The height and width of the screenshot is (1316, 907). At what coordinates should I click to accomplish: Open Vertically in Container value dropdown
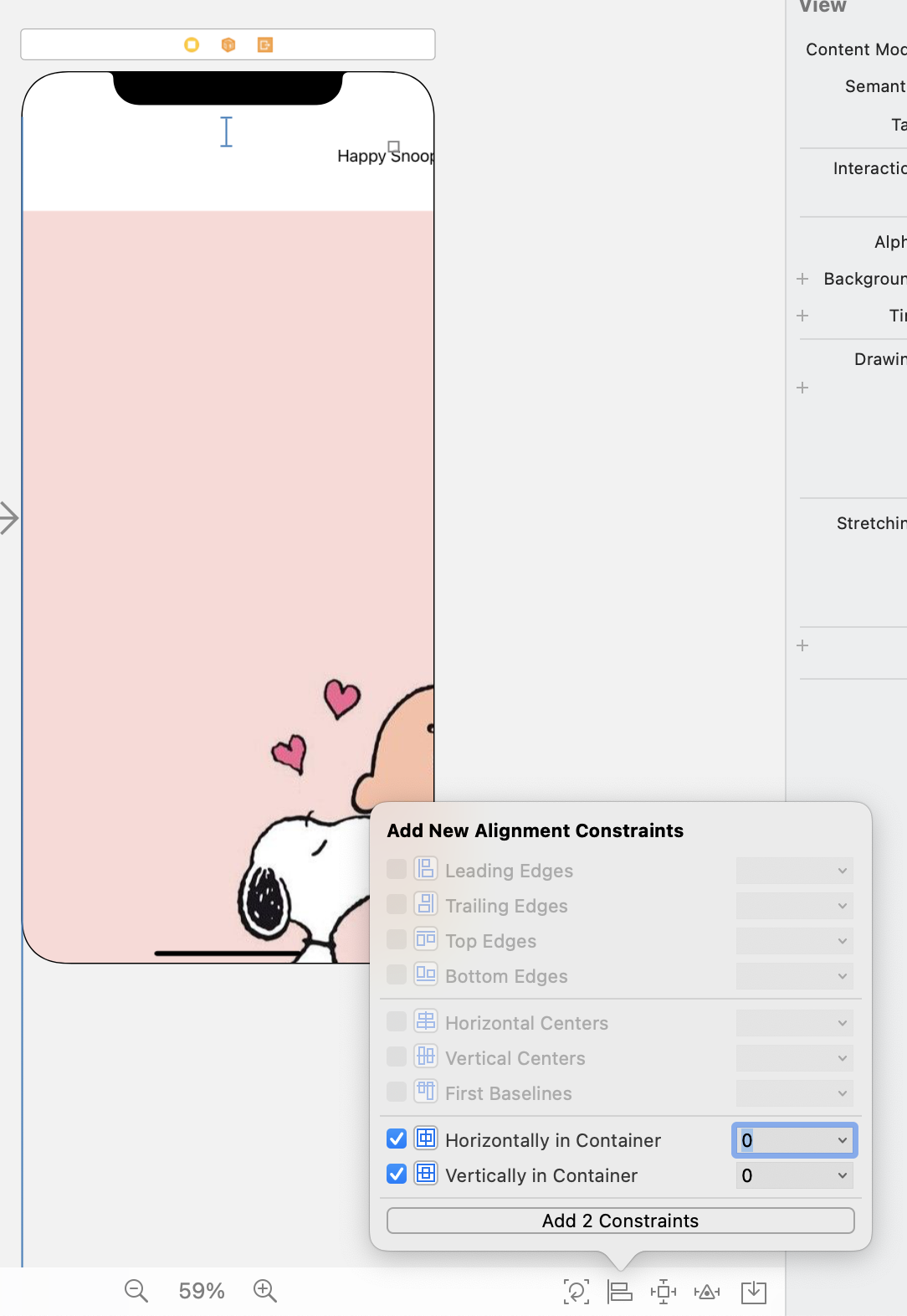pos(842,1175)
